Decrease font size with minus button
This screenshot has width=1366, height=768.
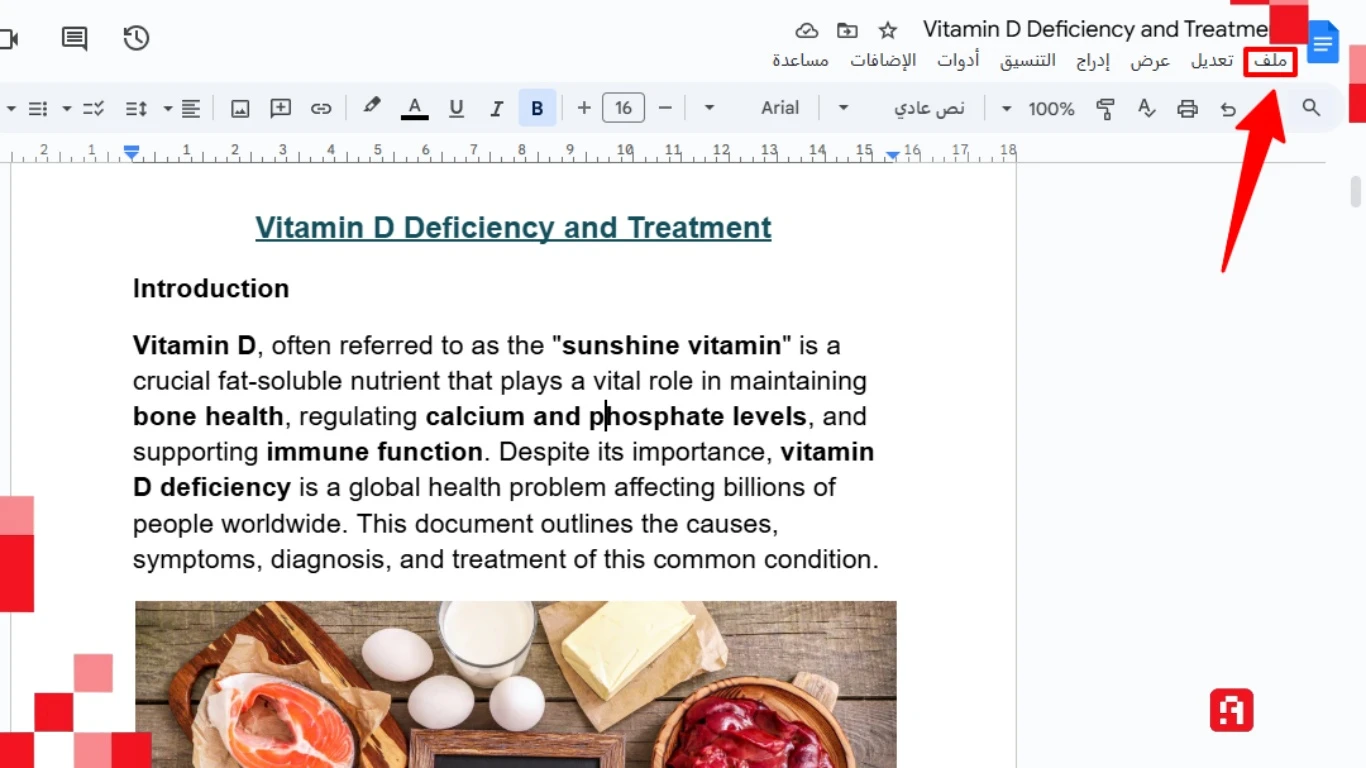point(665,108)
